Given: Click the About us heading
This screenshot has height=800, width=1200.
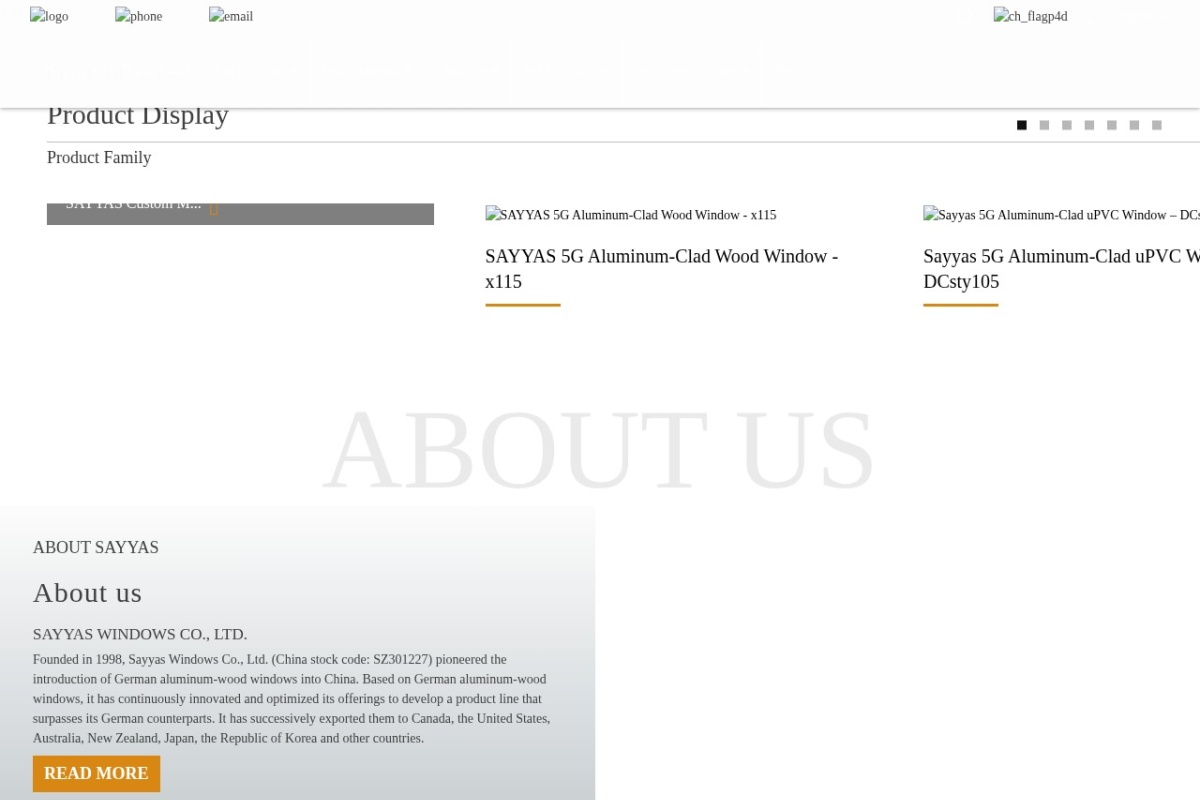Looking at the screenshot, I should (x=87, y=592).
